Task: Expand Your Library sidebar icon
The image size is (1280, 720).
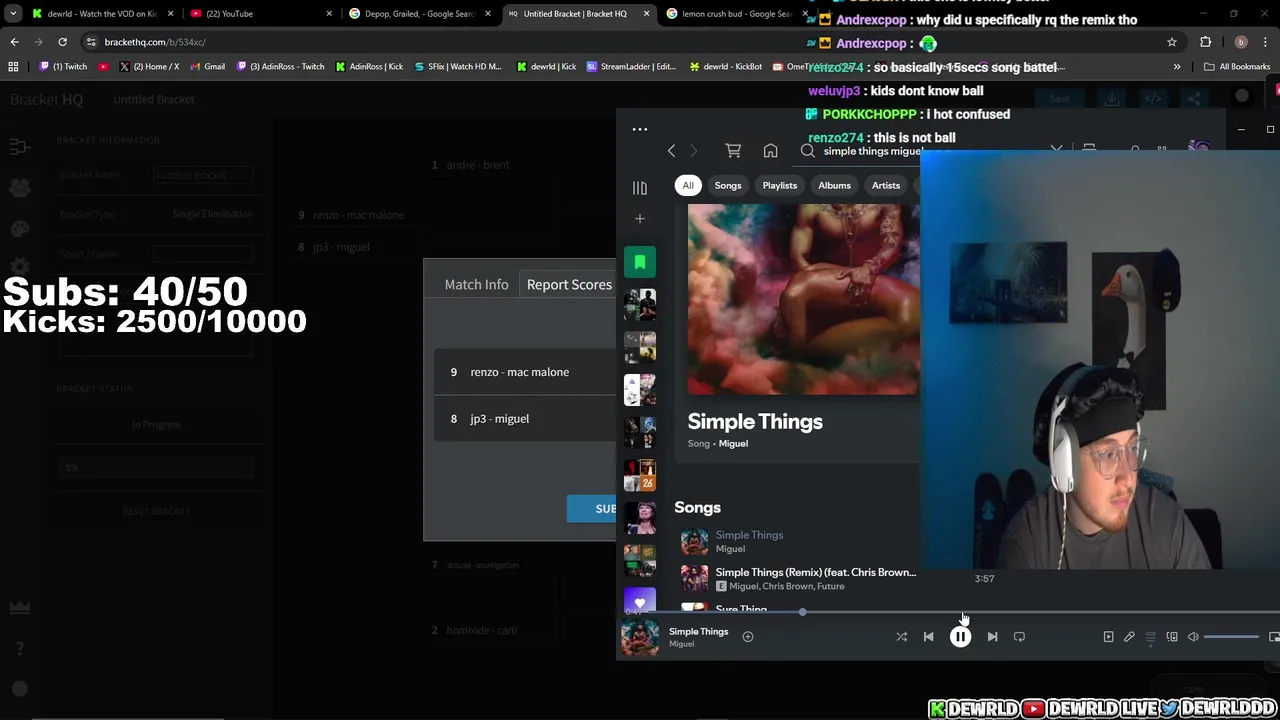Action: point(640,187)
